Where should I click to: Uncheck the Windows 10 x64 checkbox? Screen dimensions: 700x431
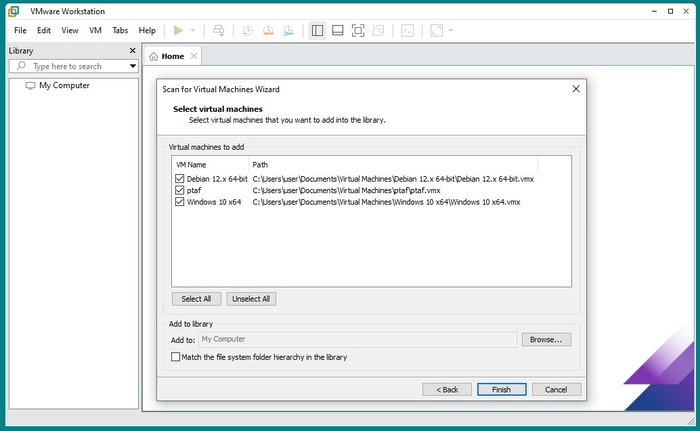[179, 202]
